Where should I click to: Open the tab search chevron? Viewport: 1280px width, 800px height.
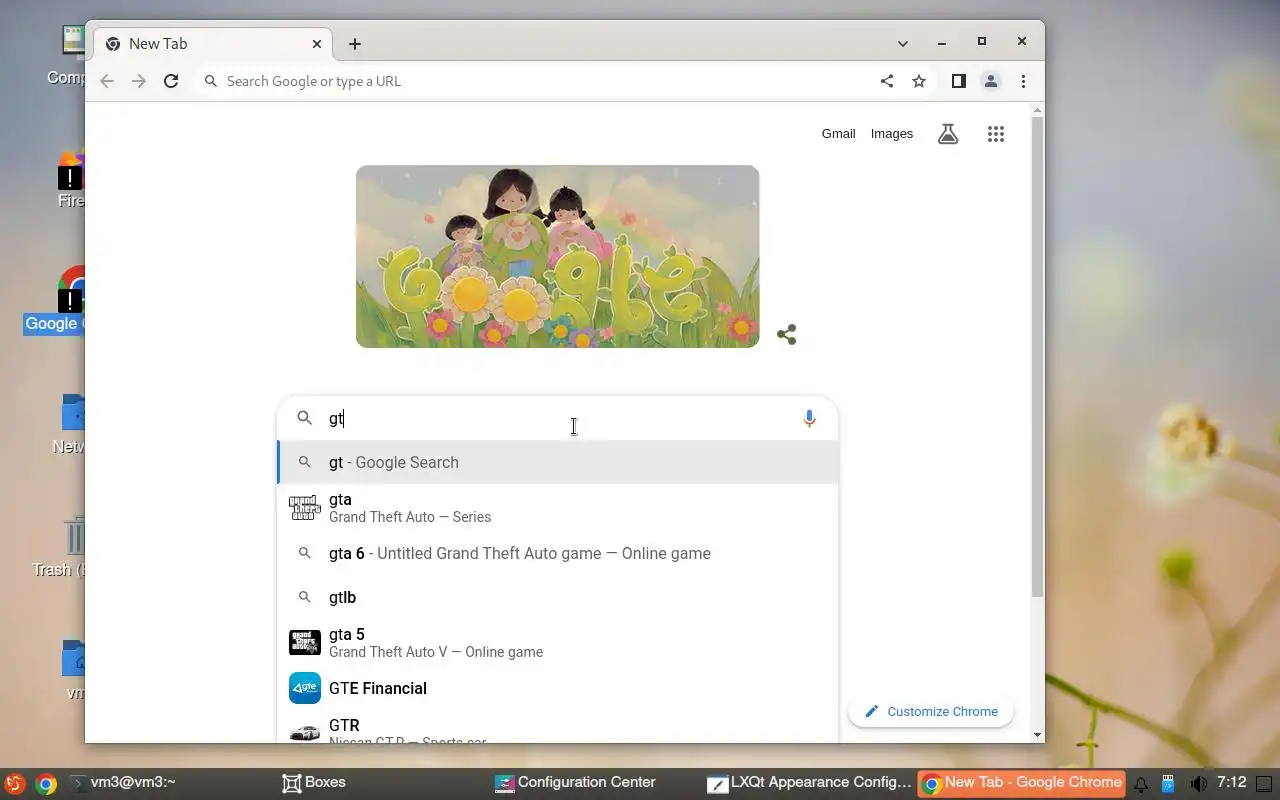click(x=903, y=43)
